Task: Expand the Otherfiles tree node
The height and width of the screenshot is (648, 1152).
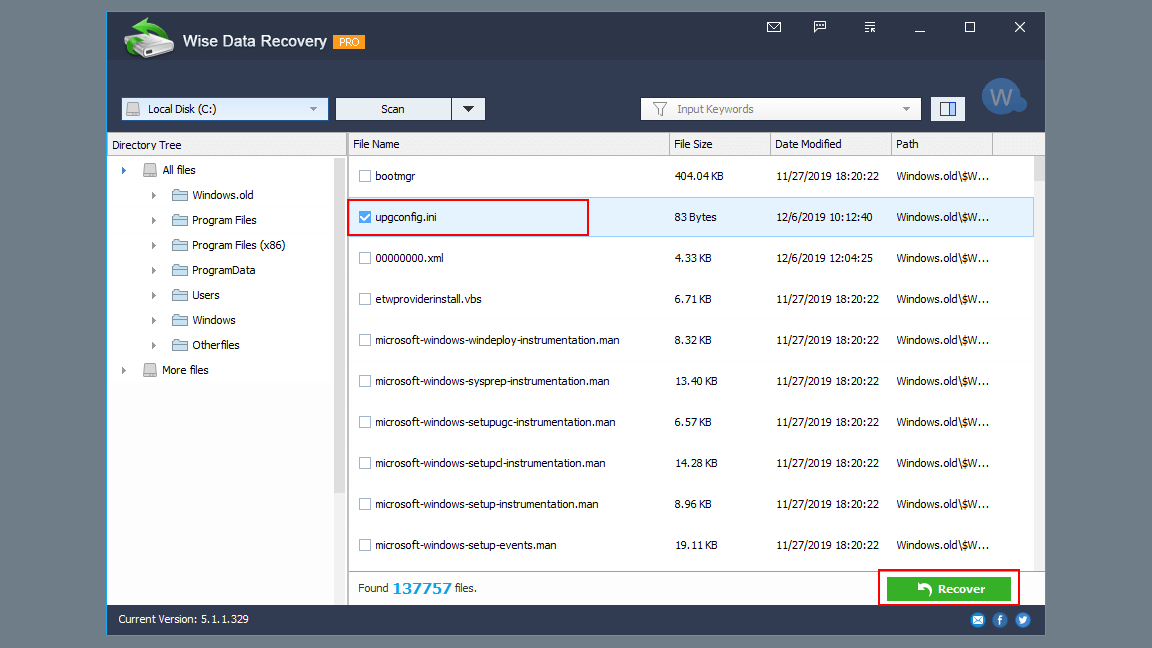Action: pos(153,345)
